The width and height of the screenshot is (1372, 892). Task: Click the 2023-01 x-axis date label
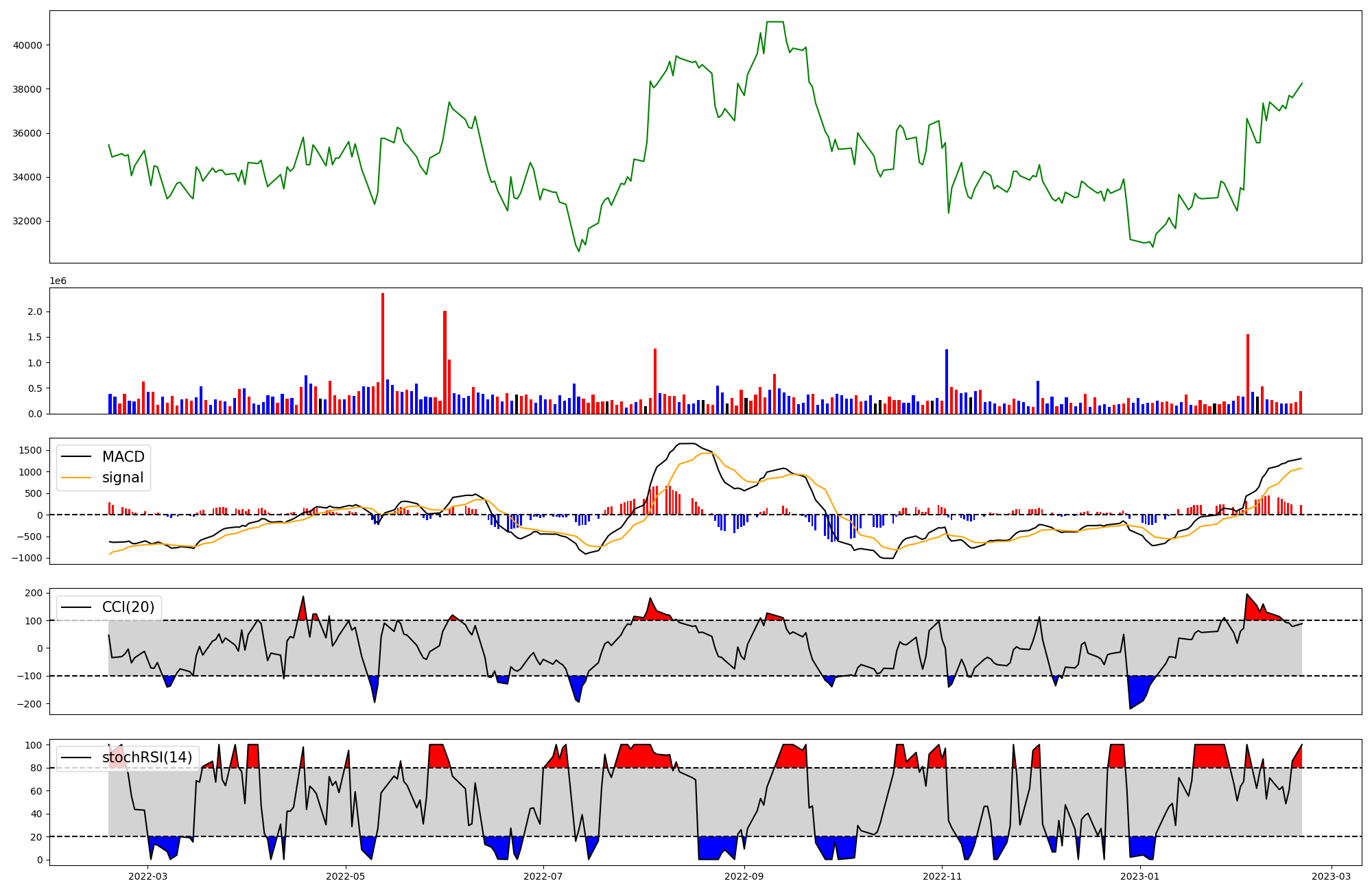click(1139, 876)
